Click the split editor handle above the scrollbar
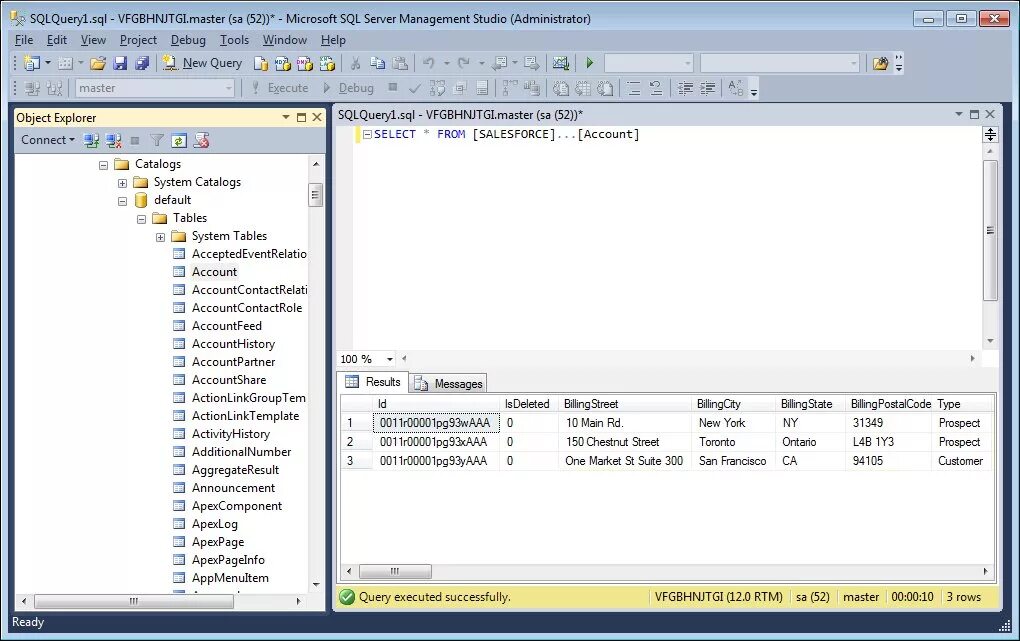Screen dimensions: 1020x641 click(990, 135)
